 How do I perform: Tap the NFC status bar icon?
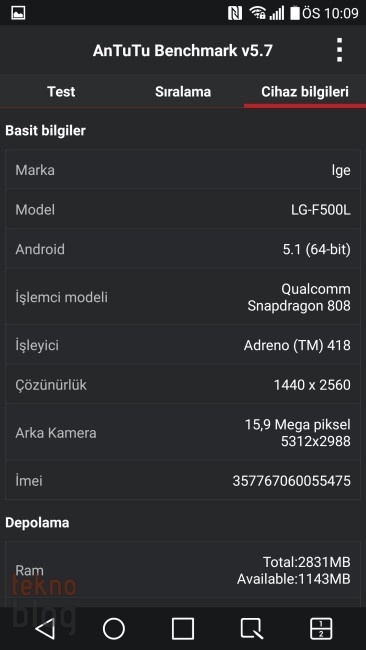coord(235,13)
